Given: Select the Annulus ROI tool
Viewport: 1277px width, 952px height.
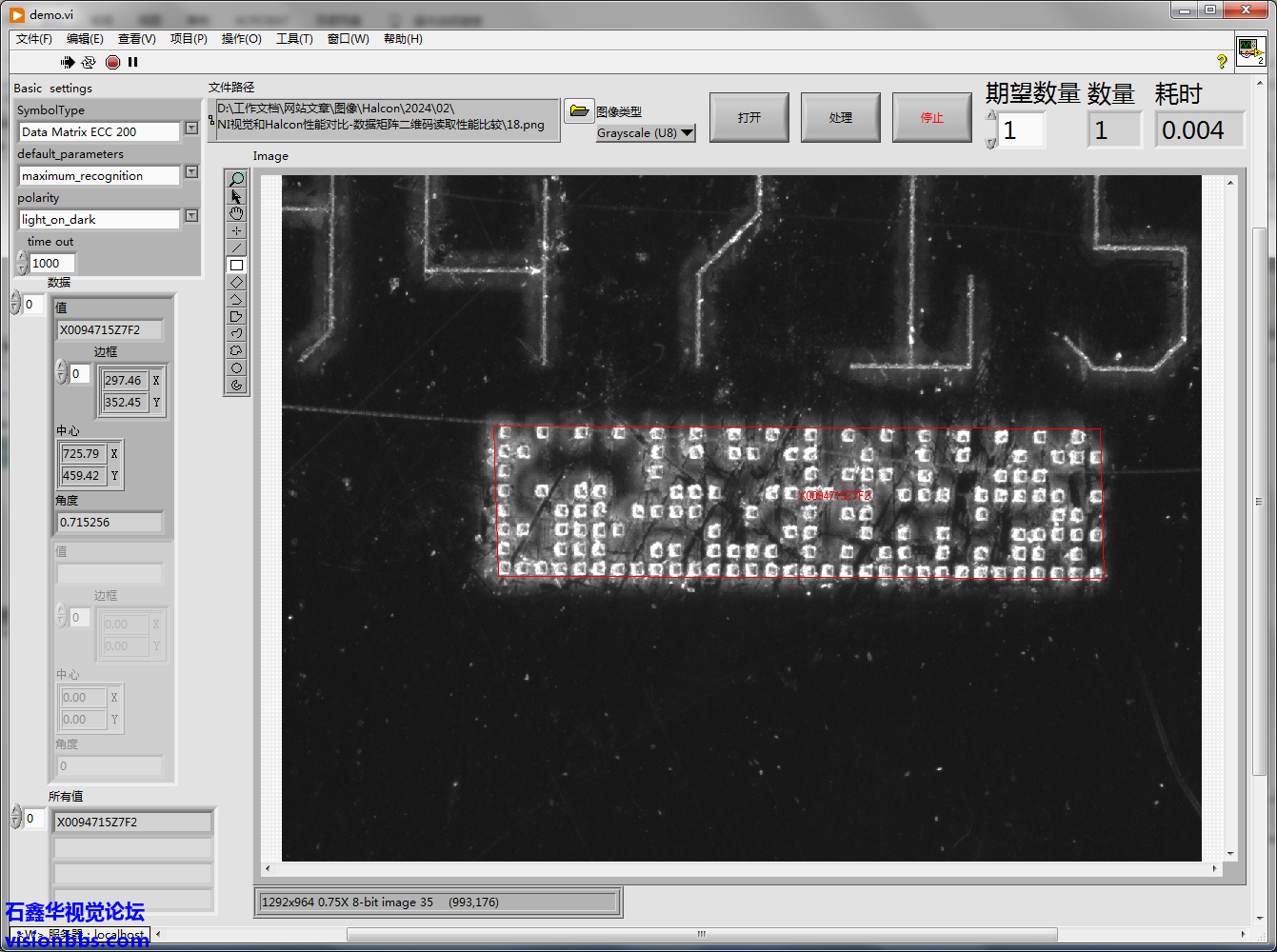Looking at the screenshot, I should point(237,385).
